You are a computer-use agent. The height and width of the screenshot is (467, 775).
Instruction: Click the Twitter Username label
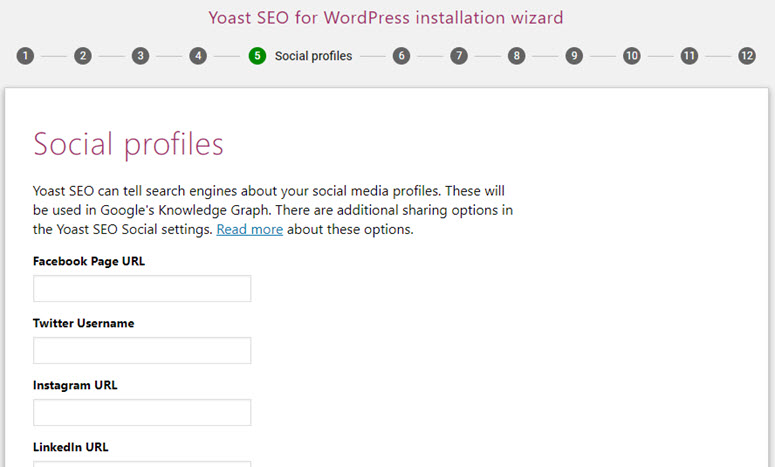84,323
